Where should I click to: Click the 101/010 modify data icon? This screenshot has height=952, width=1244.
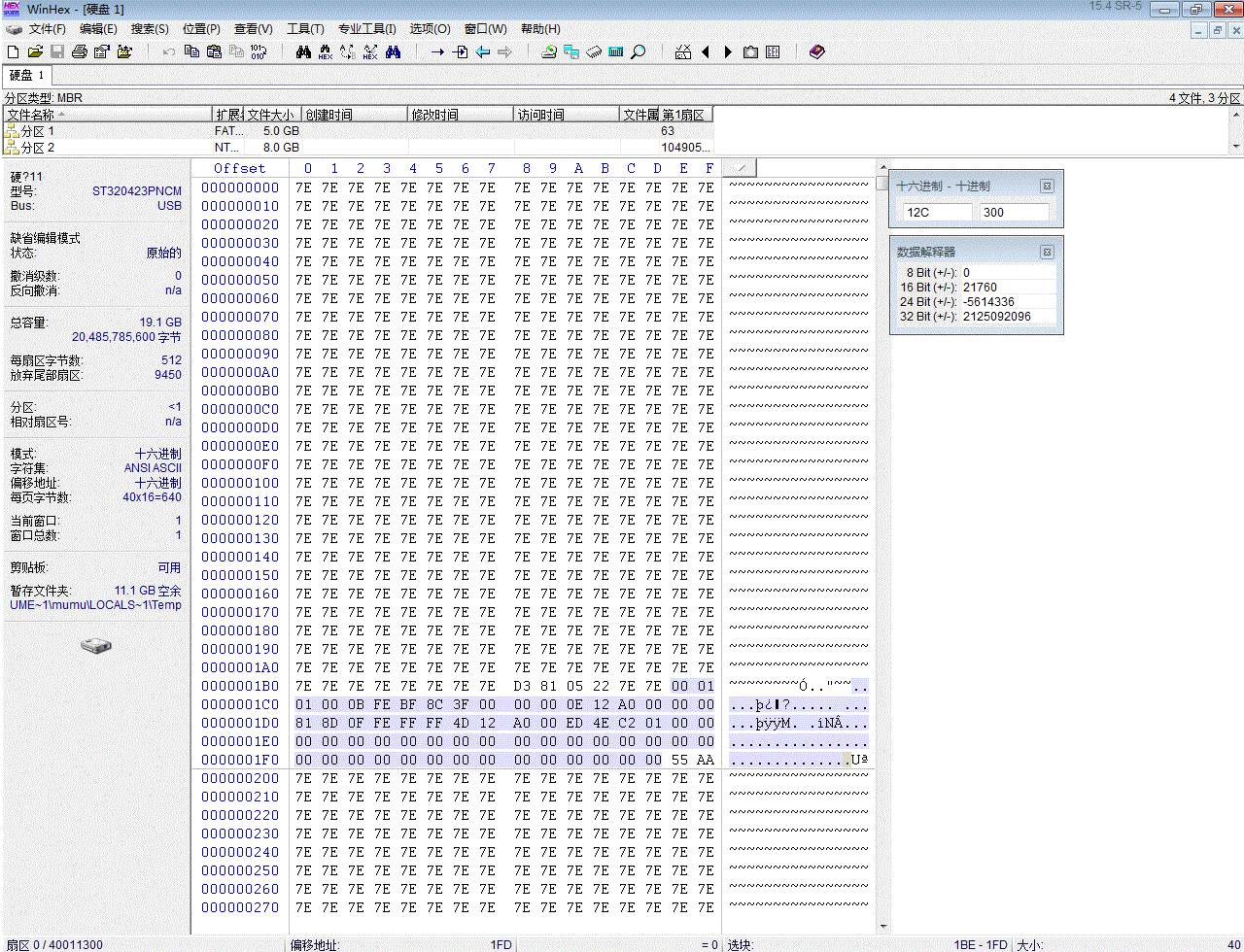tap(259, 51)
